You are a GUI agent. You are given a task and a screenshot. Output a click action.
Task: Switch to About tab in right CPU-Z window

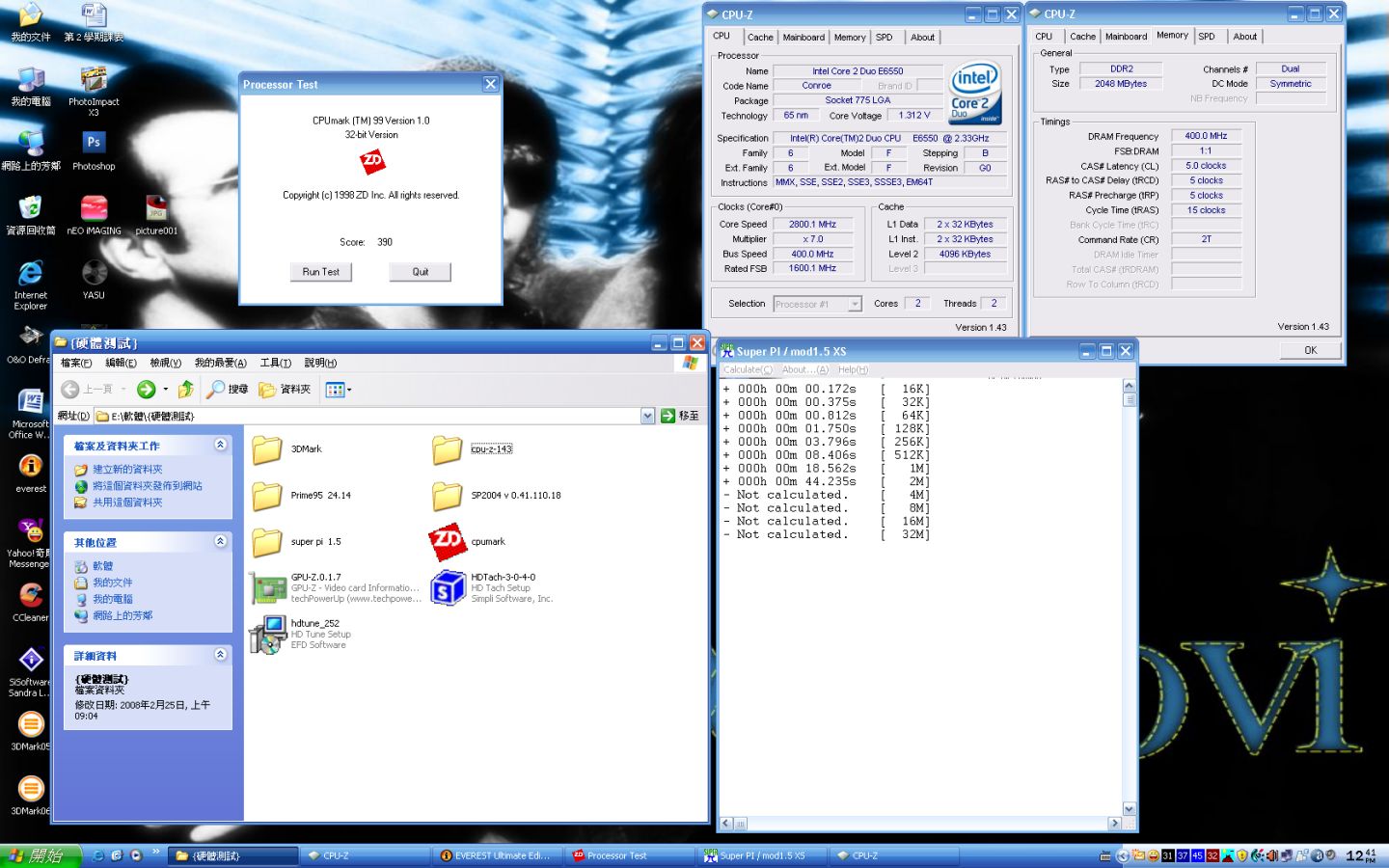[1244, 37]
